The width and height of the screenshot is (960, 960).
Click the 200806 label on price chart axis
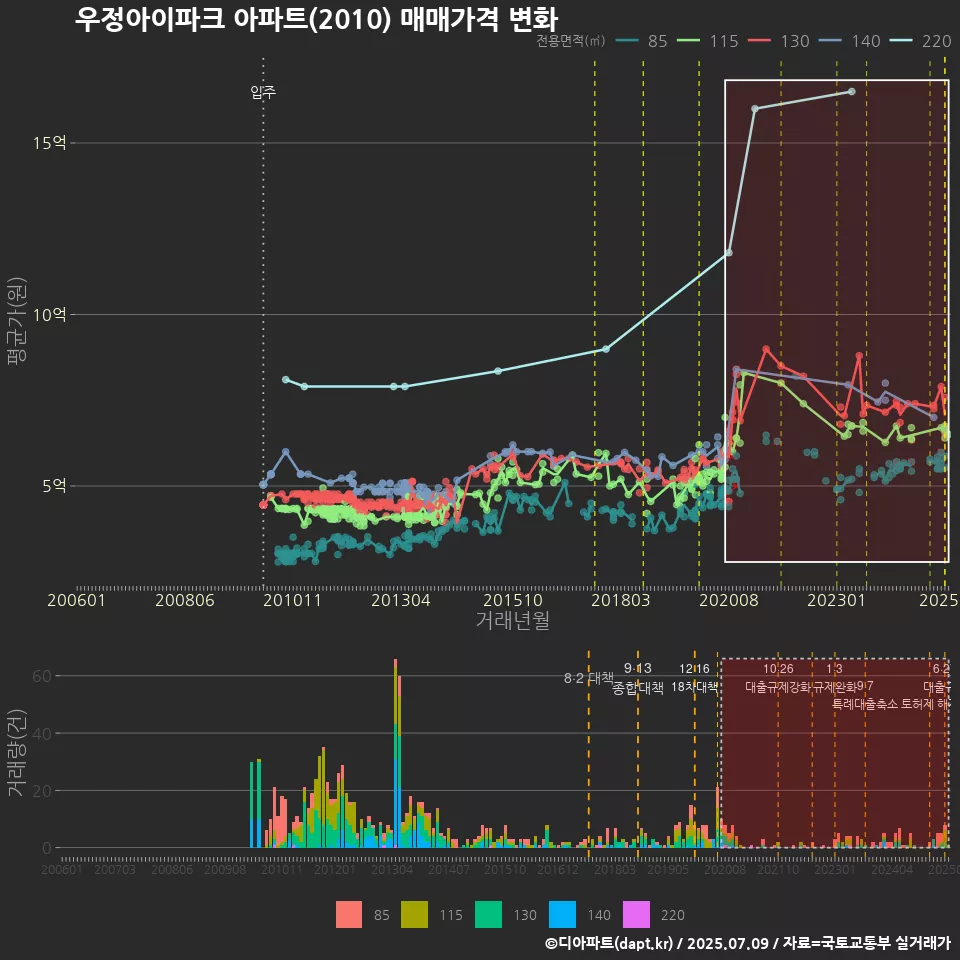(185, 600)
